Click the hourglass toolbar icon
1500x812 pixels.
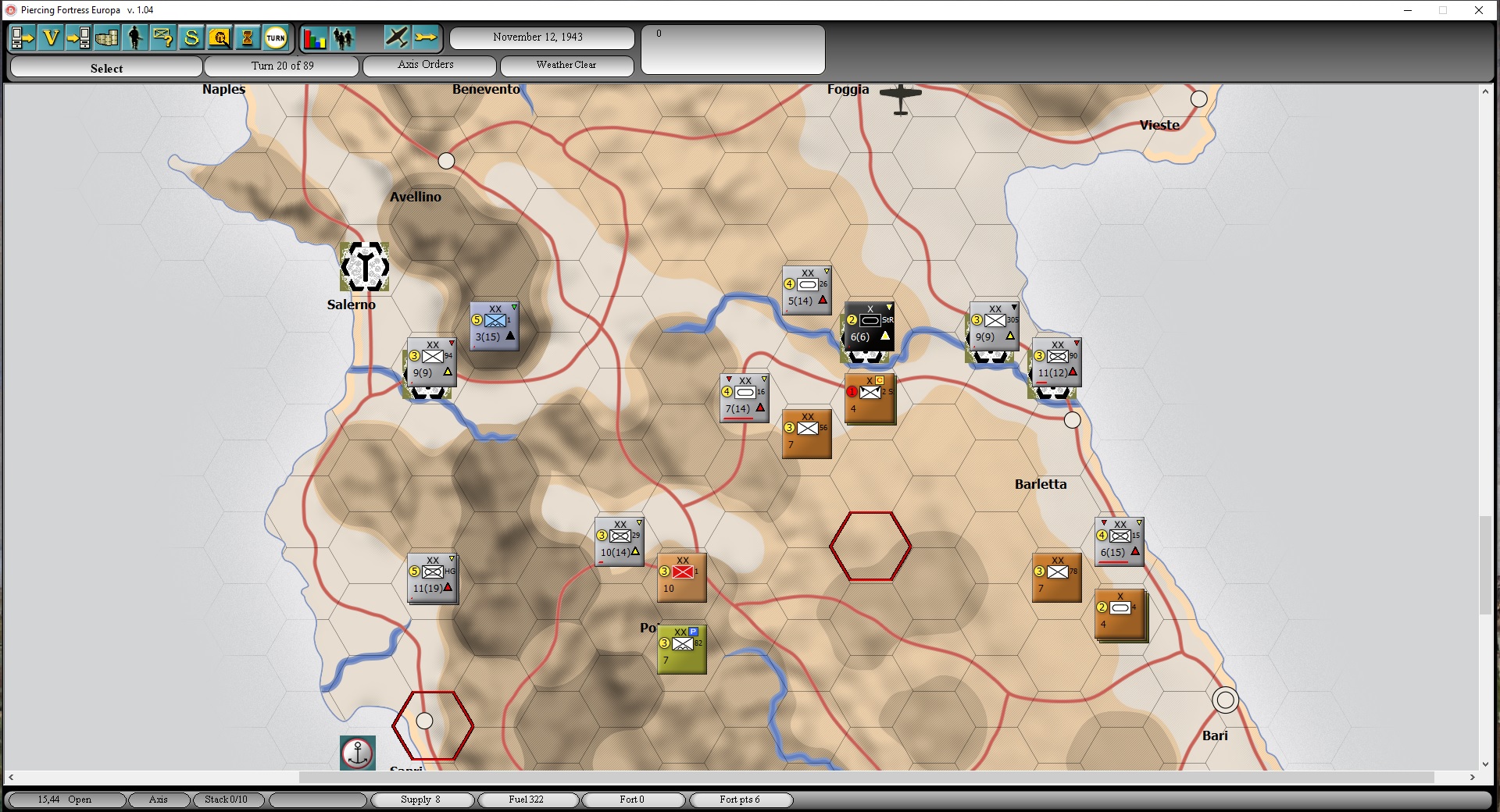(248, 37)
